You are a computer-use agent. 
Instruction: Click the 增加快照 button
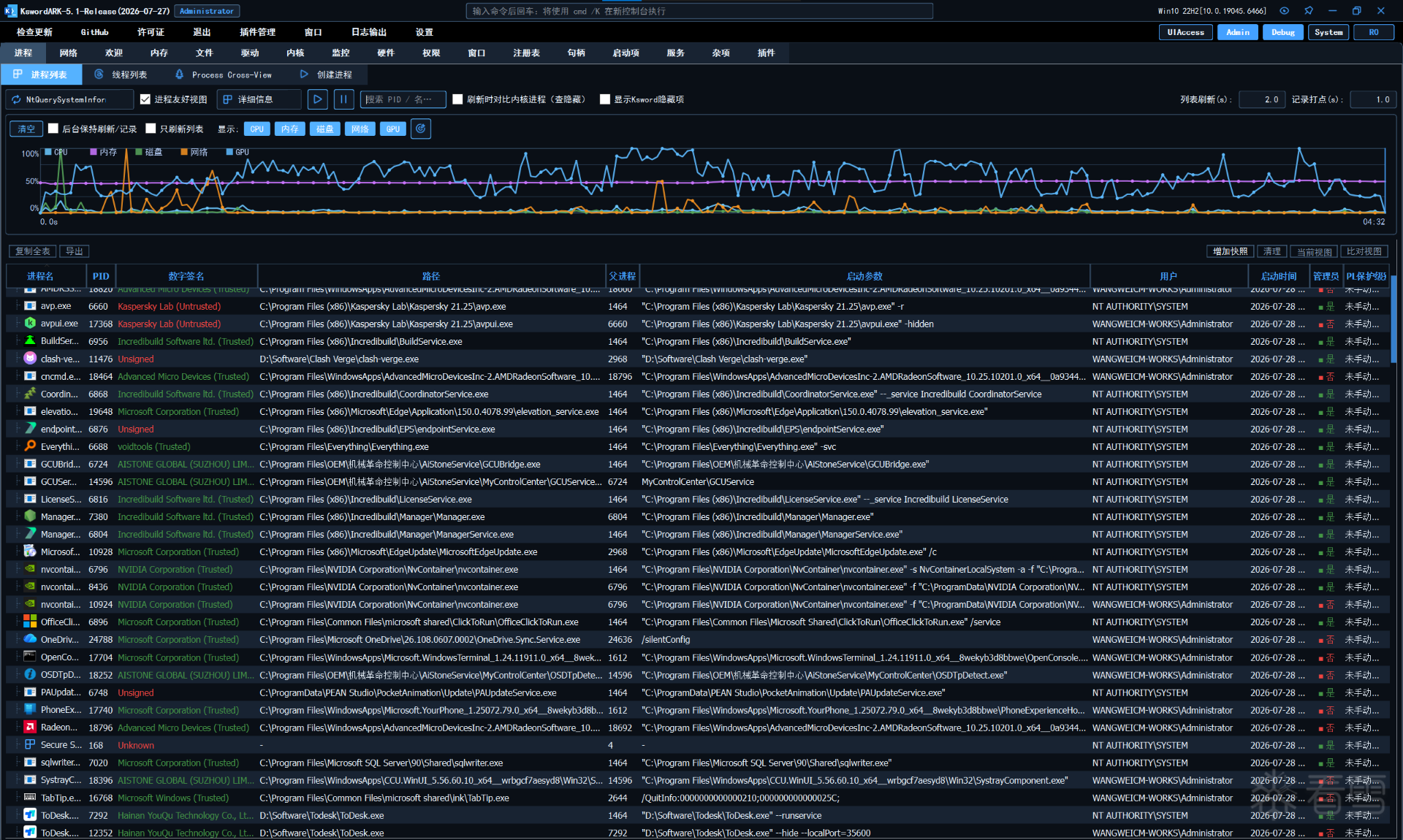[x=1230, y=251]
